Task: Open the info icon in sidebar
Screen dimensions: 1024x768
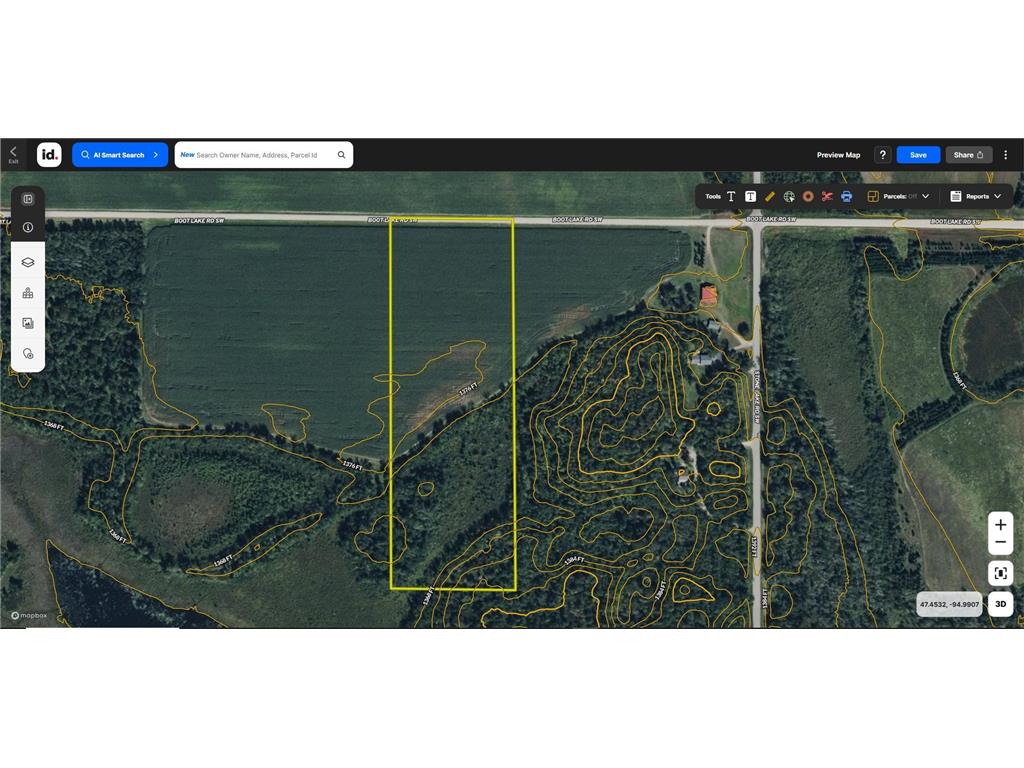Action: pyautogui.click(x=27, y=227)
